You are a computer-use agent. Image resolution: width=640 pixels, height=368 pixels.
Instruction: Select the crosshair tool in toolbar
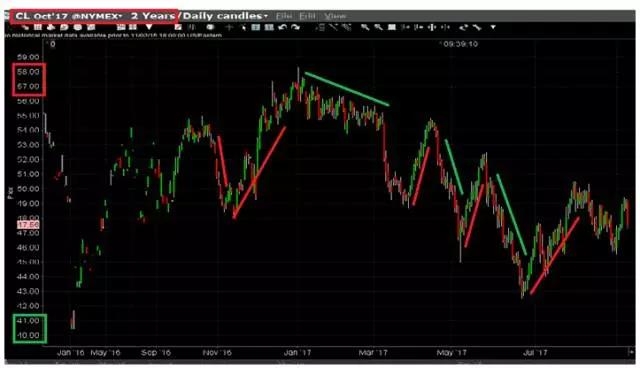[229, 27]
